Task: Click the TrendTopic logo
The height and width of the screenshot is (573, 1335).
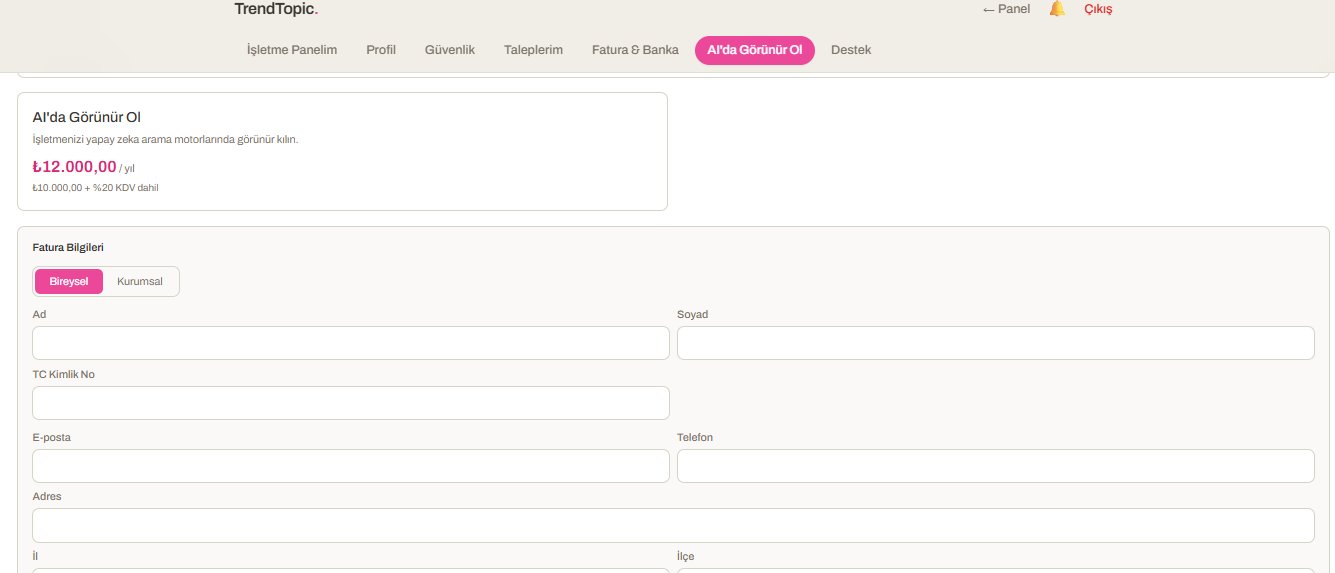Action: pyautogui.click(x=276, y=9)
